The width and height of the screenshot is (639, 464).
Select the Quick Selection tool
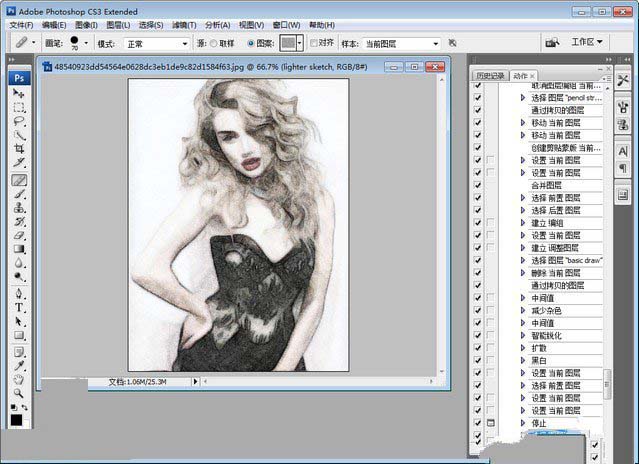point(19,135)
